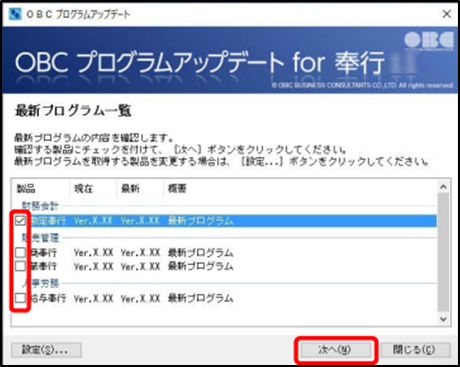Viewport: 460px width, 367px height.
Task: Check the 商奉行 checkbox
Action: [20, 253]
